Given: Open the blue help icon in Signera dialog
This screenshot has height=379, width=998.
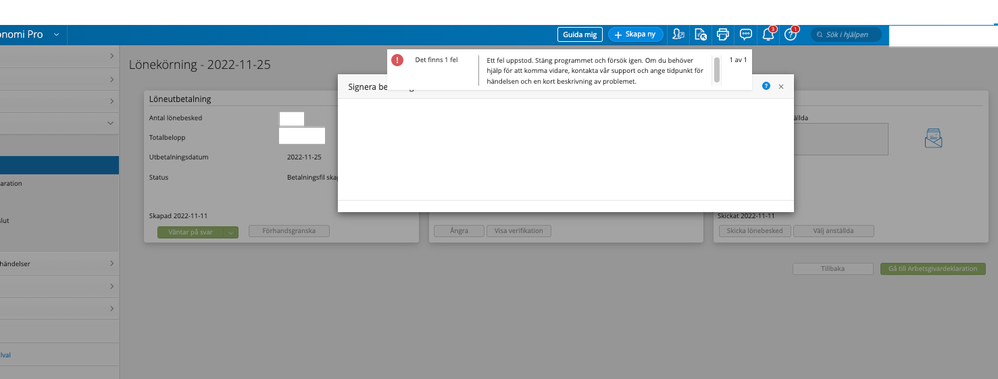Looking at the screenshot, I should point(766,86).
